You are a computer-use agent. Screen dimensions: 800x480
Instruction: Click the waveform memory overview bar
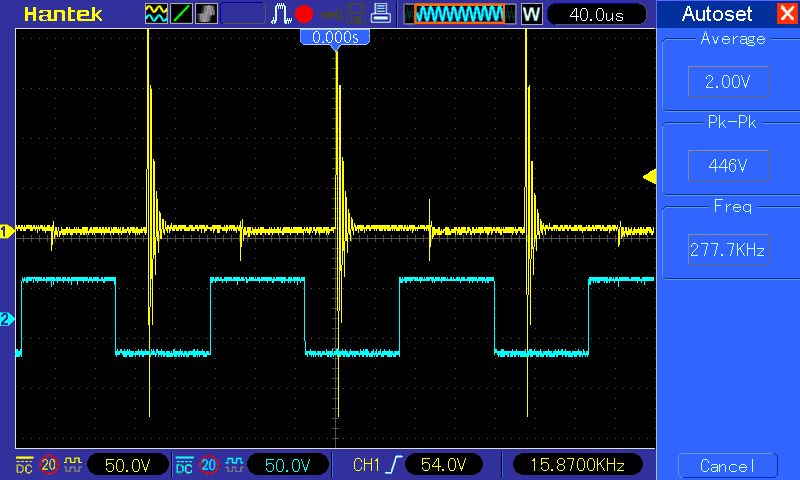click(x=459, y=14)
